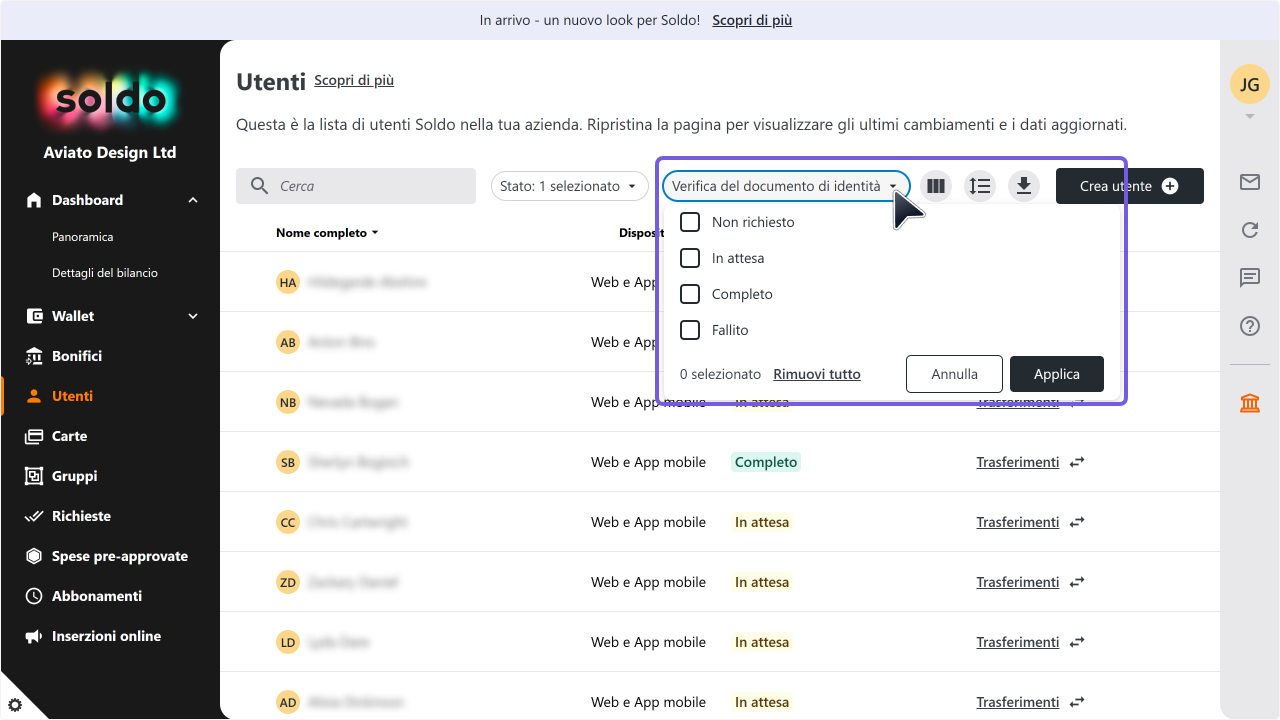
Task: Click the Gruppi icon in sidebar
Action: [34, 476]
